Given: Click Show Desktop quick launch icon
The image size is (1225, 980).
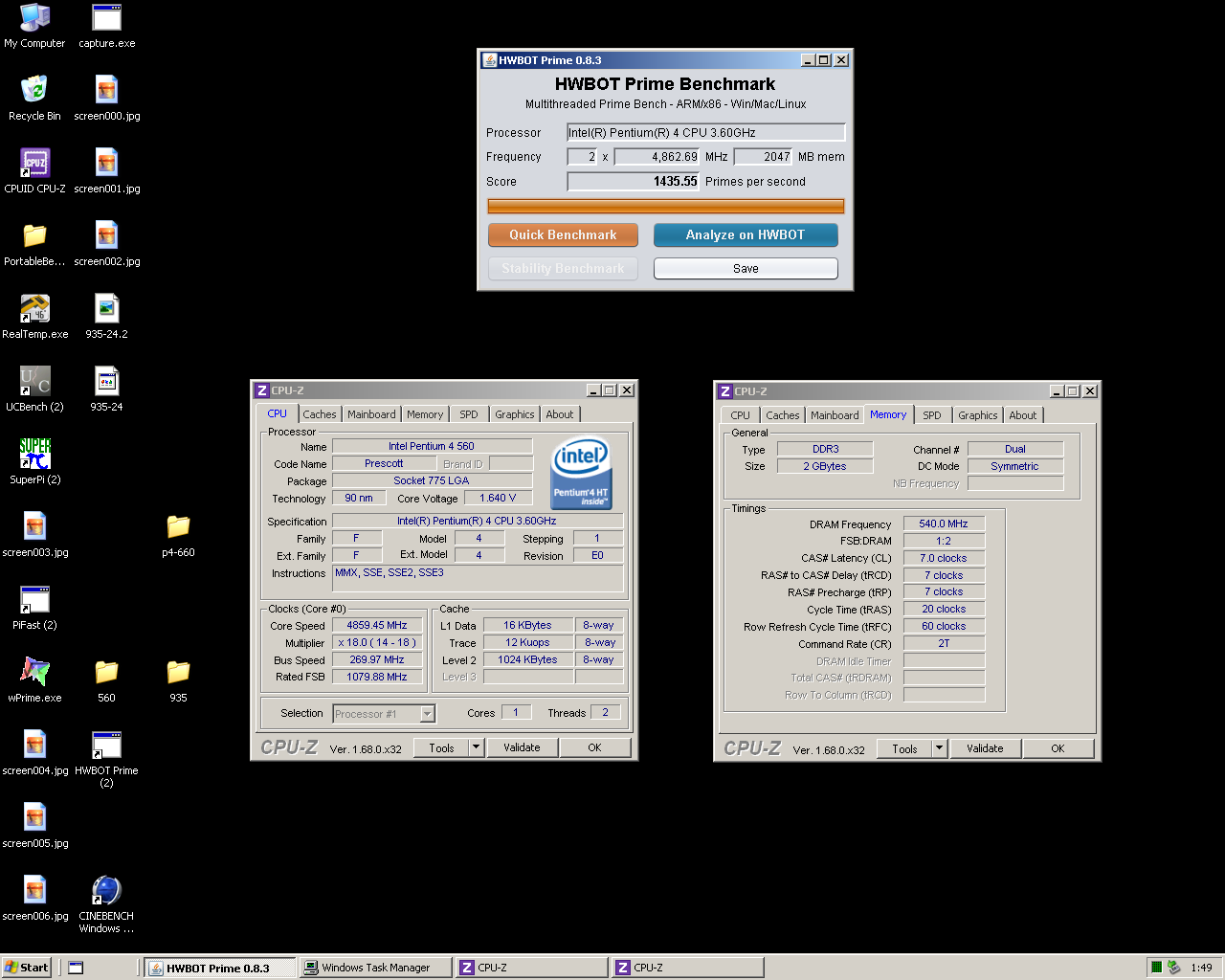Looking at the screenshot, I should pos(76,968).
